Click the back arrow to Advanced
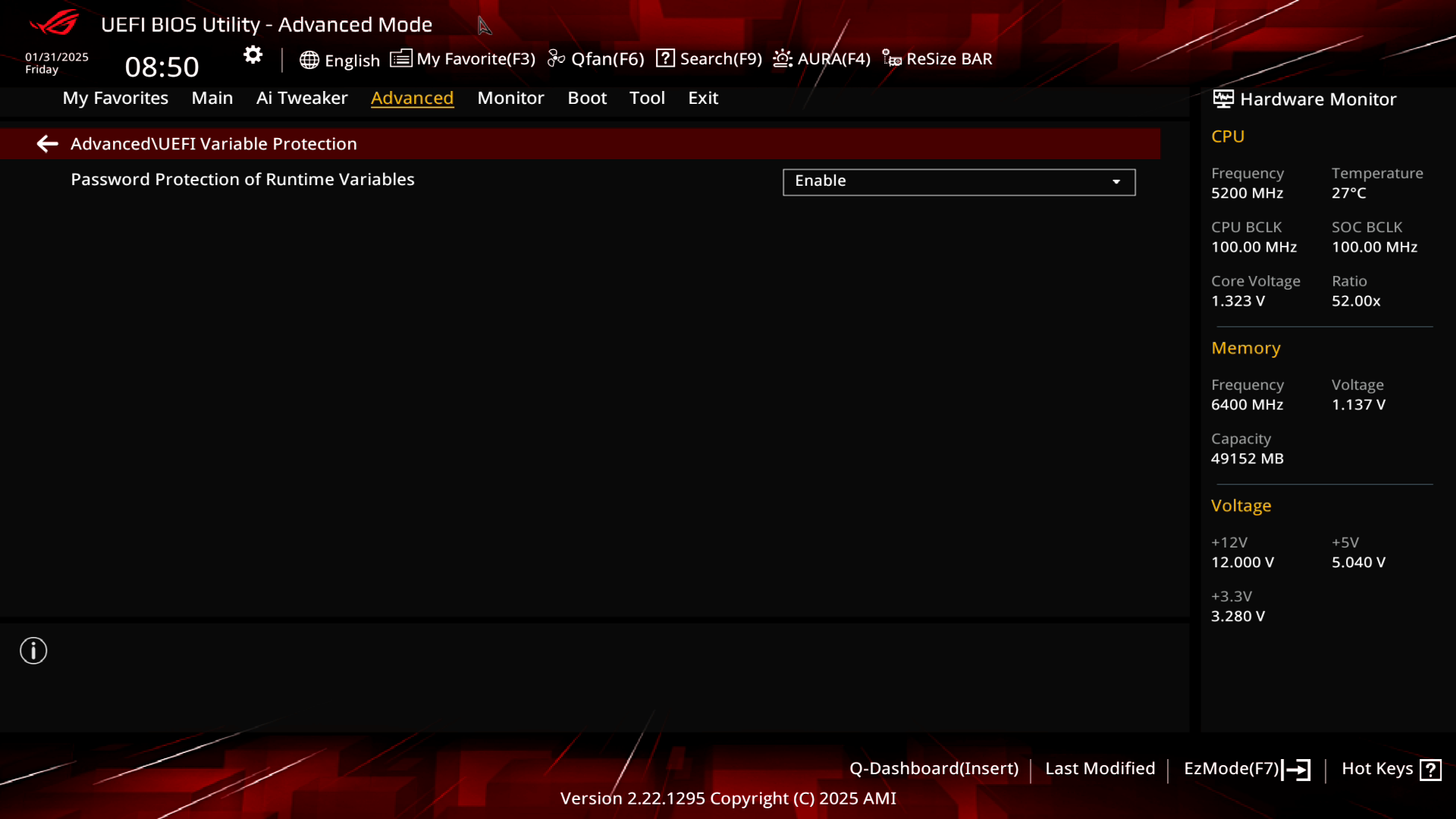Screen dimensions: 1456x819 pos(47,143)
